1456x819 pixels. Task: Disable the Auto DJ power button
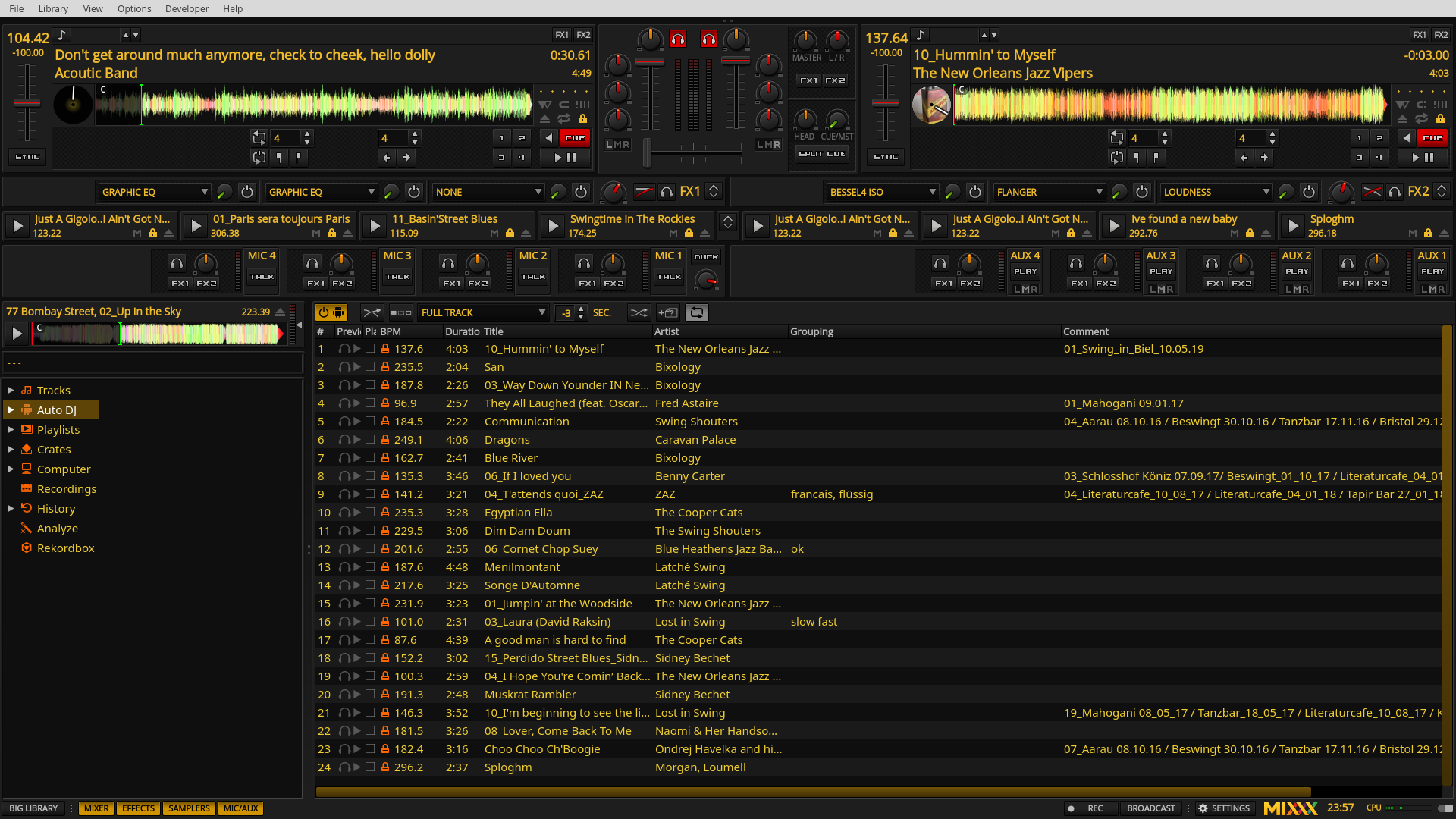331,312
